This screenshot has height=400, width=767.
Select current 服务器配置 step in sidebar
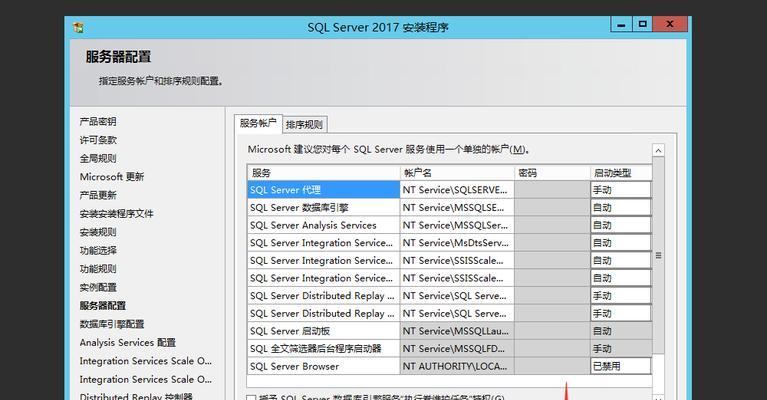click(103, 306)
